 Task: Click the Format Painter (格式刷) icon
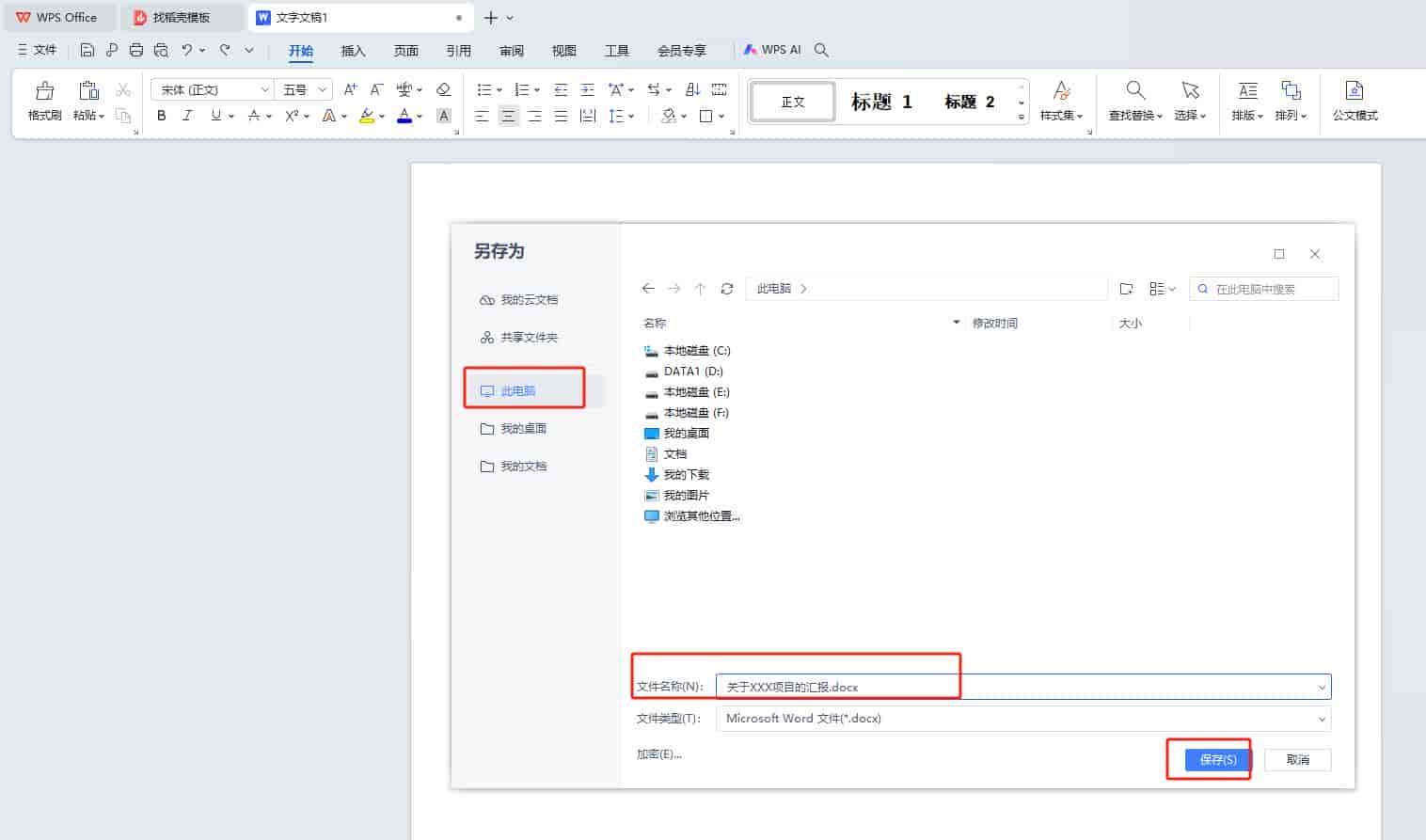click(x=44, y=91)
